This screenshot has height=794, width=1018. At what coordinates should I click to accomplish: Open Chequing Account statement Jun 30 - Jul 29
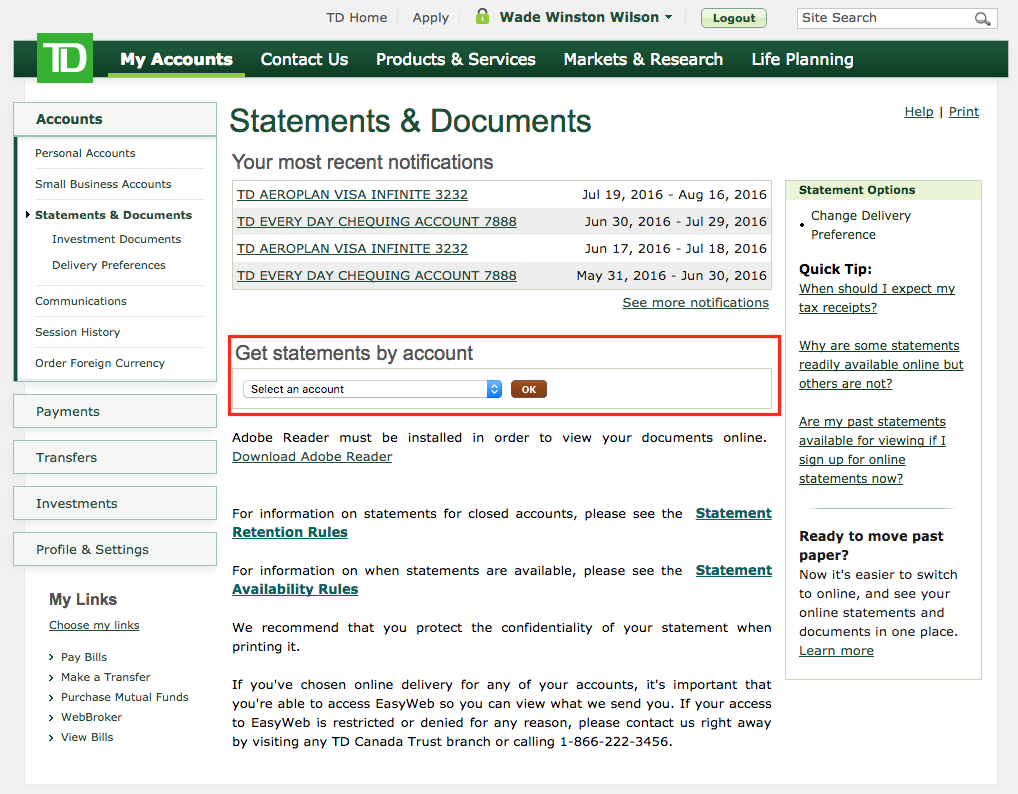tap(377, 222)
